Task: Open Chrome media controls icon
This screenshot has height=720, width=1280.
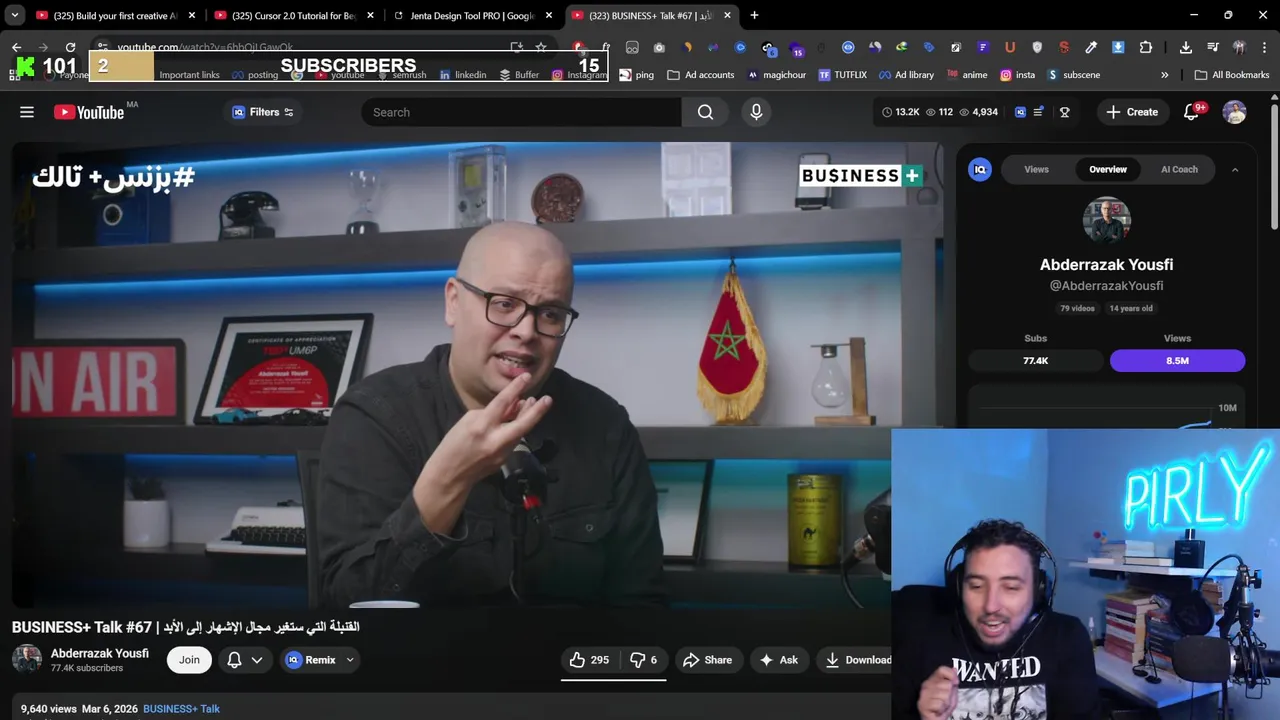Action: coord(1212,47)
